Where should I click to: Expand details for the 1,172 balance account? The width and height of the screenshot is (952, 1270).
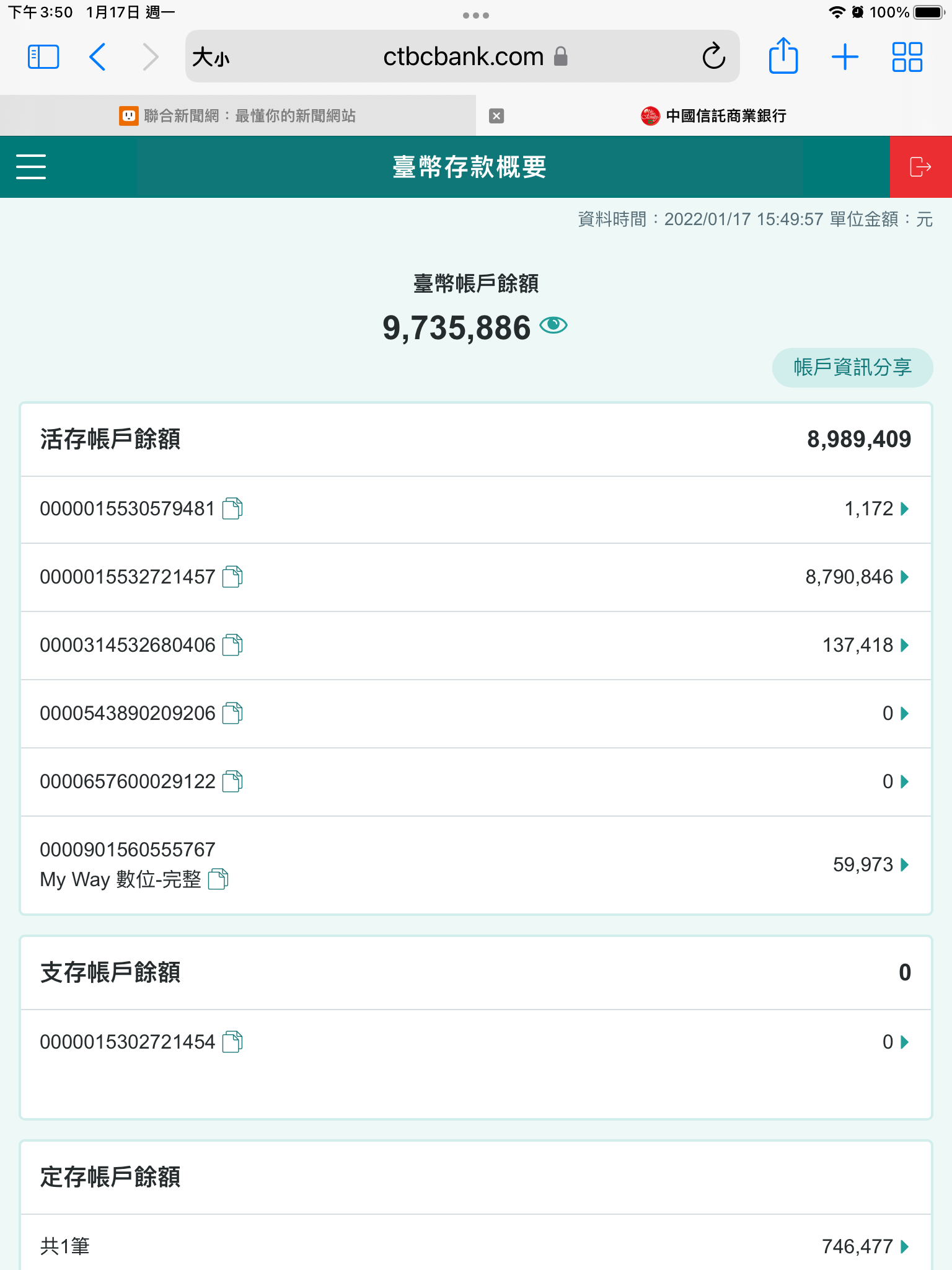coord(904,509)
